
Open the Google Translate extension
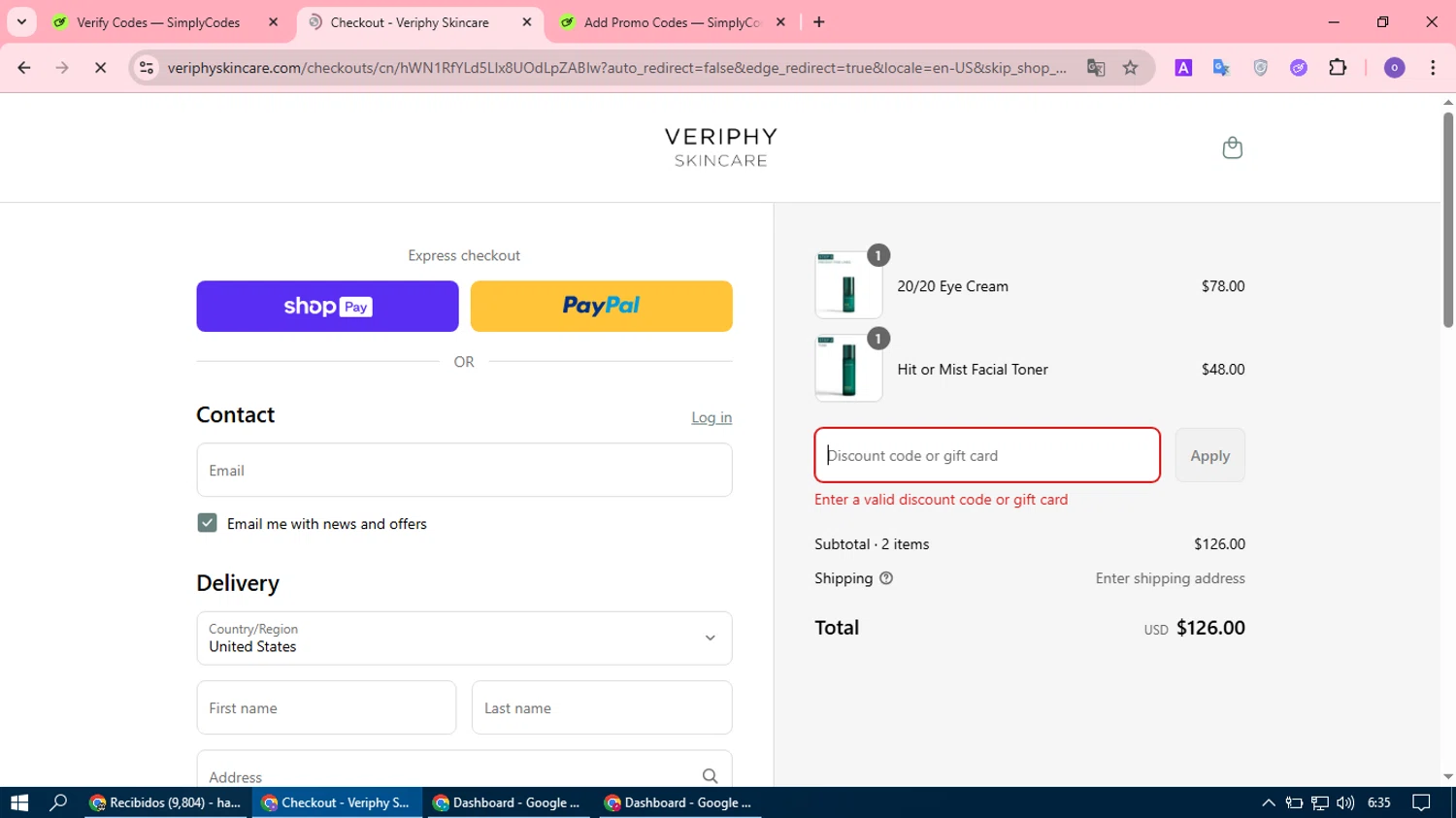coord(1221,68)
